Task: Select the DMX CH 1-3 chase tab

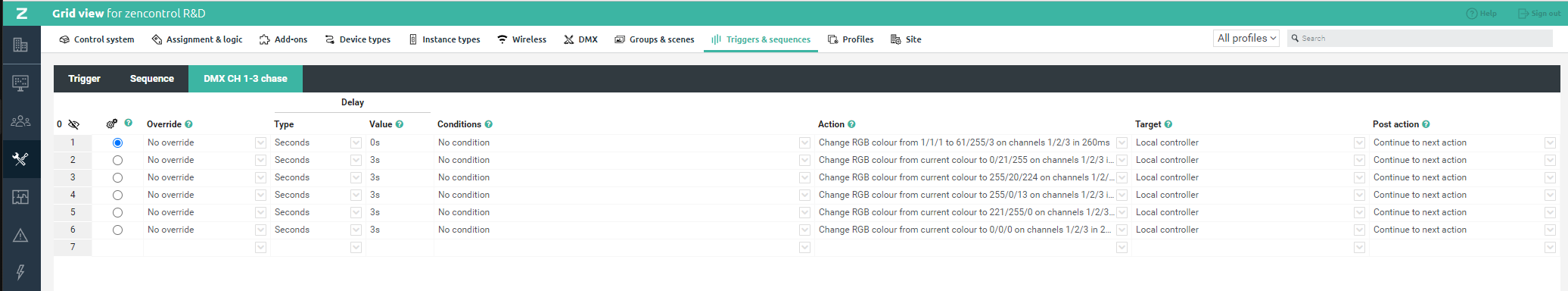Action: (x=245, y=79)
